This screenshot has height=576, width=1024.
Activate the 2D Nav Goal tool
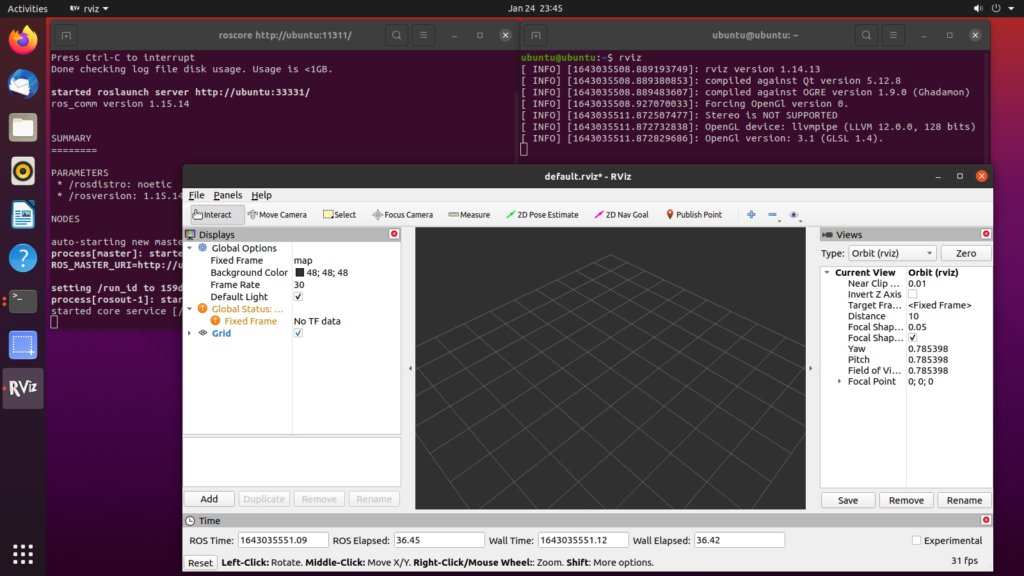coord(621,215)
